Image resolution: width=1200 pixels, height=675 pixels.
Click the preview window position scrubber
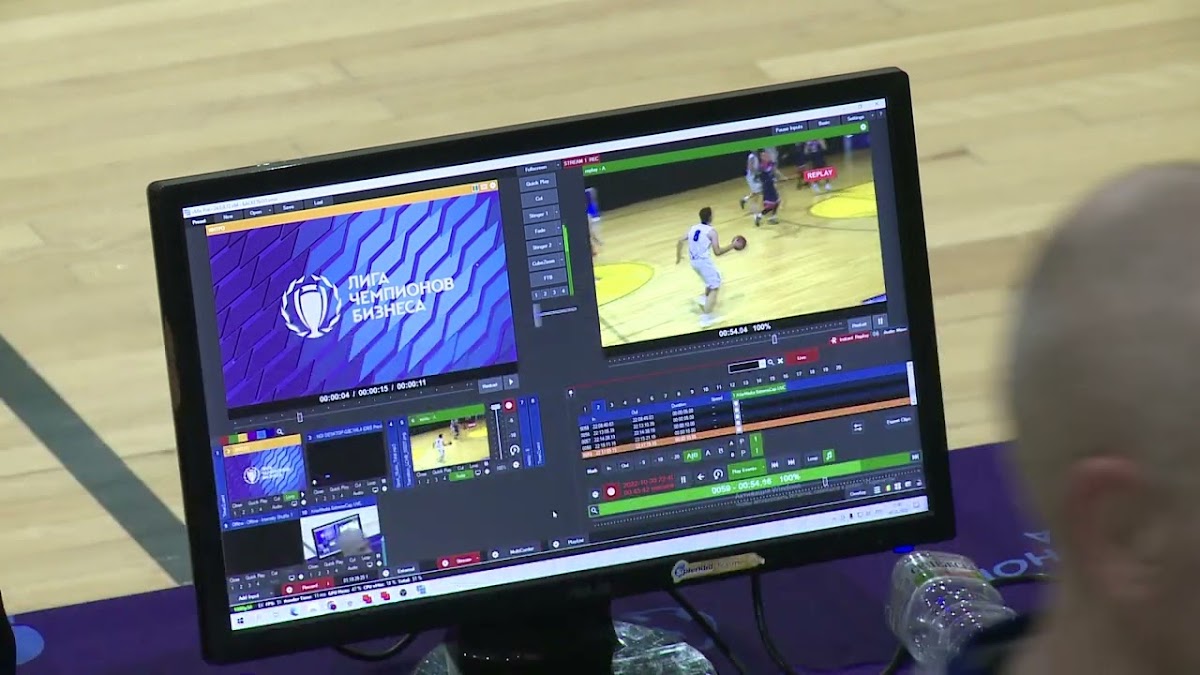pos(300,417)
